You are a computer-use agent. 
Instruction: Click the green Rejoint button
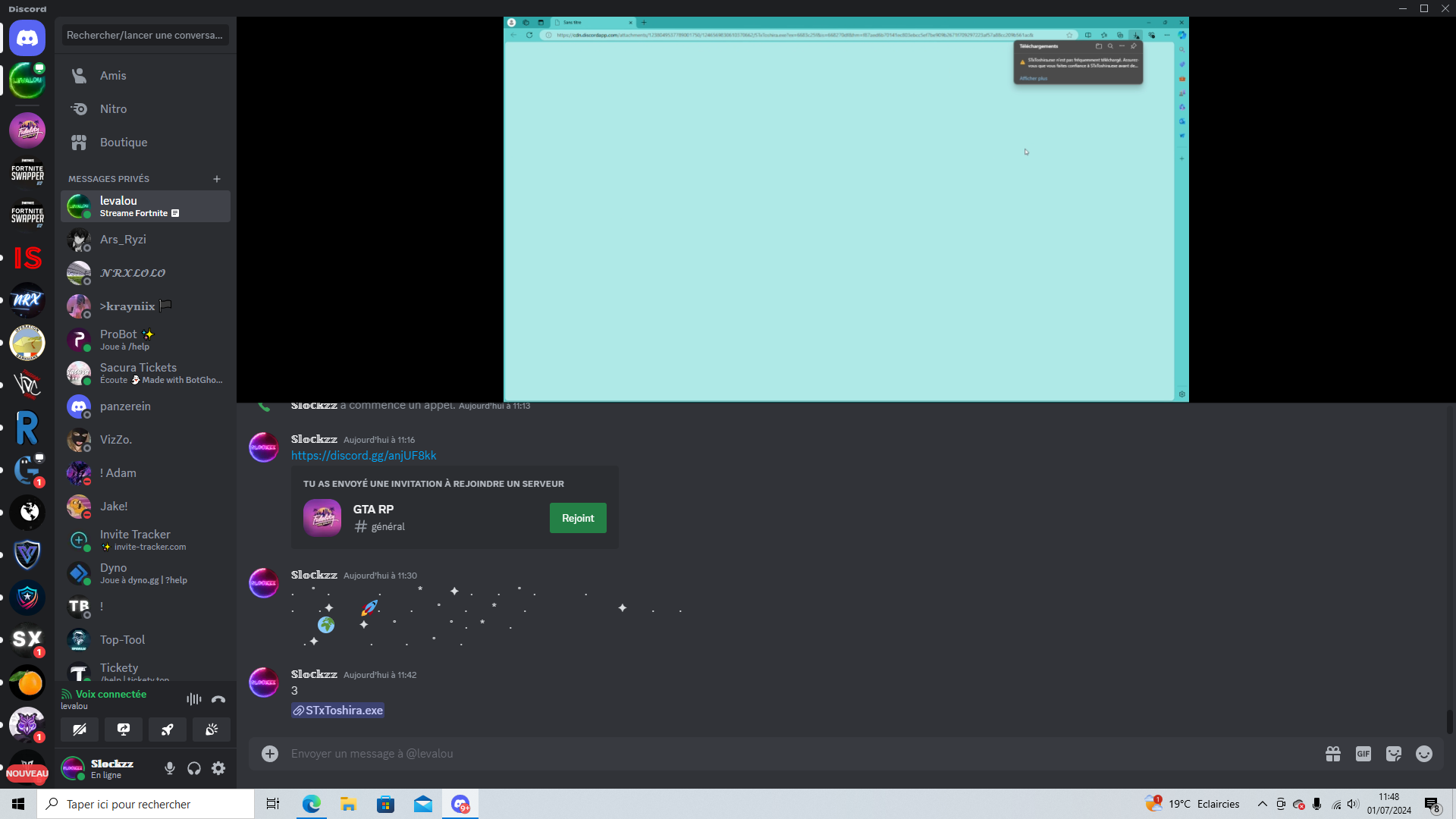[x=578, y=518]
